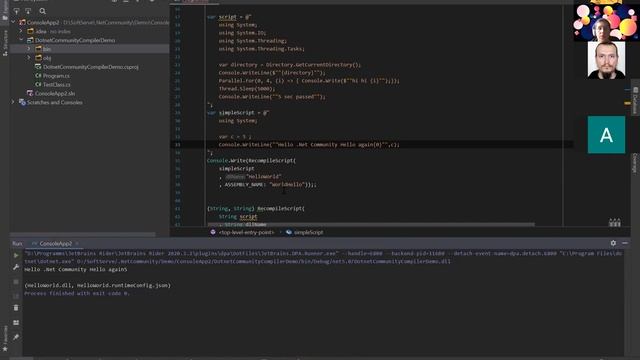Click the Thread.Sleep(5000) code line
The width and height of the screenshot is (640, 360).
point(247,89)
